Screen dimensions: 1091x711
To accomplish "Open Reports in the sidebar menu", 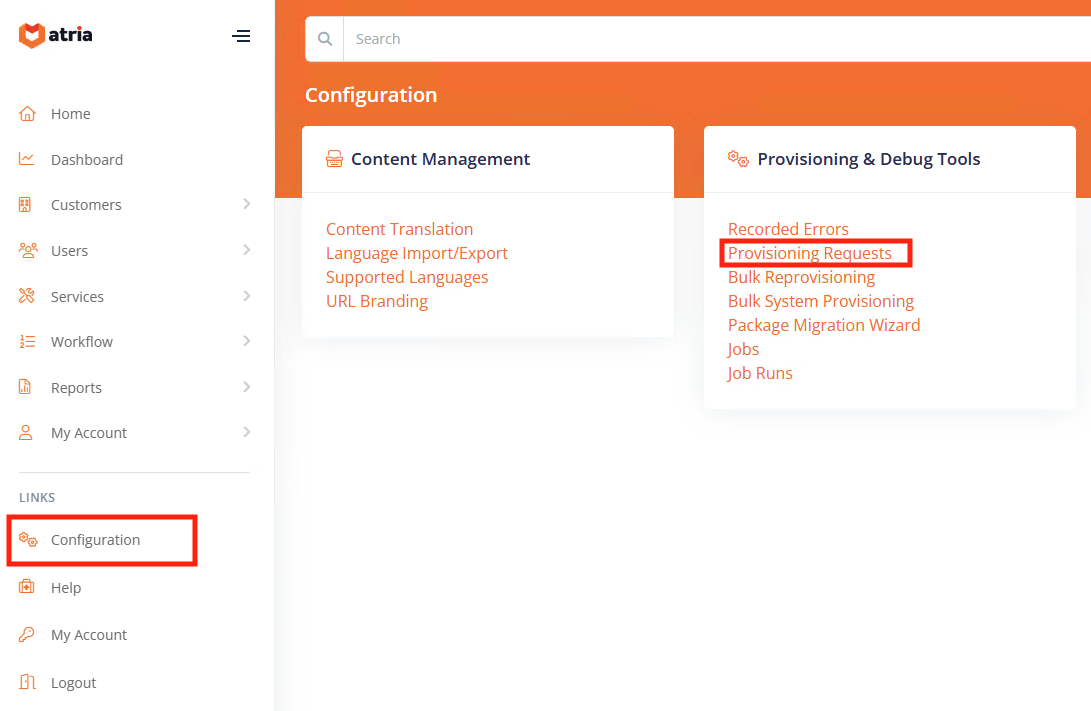I will click(x=76, y=388).
